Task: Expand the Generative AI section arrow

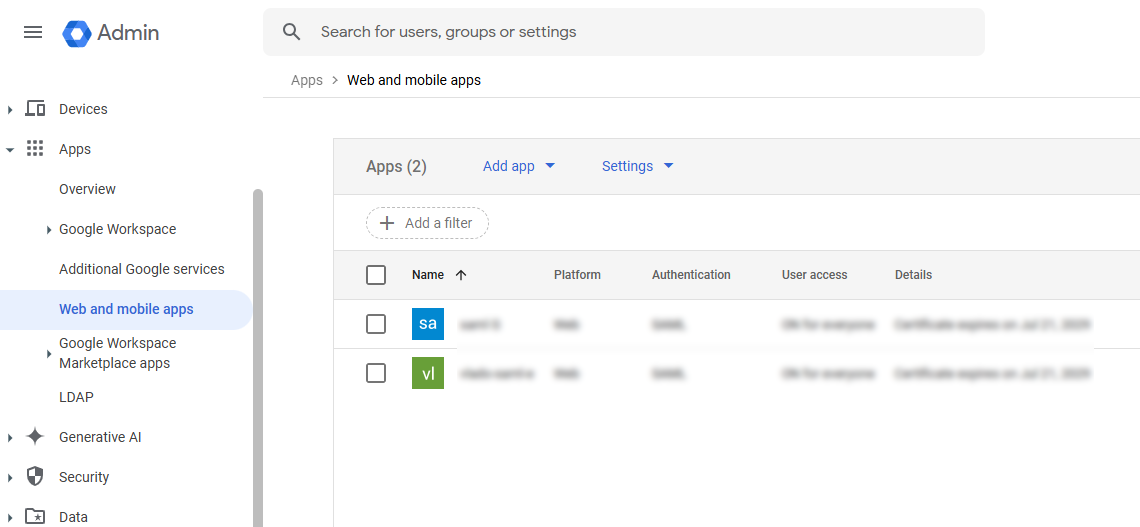Action: pos(10,438)
